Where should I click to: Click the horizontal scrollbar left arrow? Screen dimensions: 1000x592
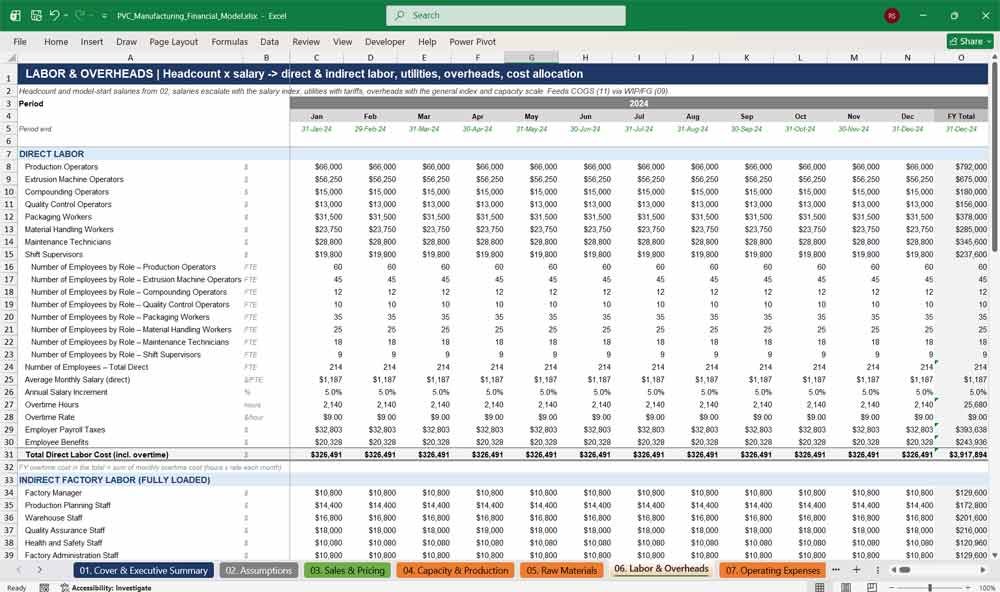pyautogui.click(x=894, y=570)
